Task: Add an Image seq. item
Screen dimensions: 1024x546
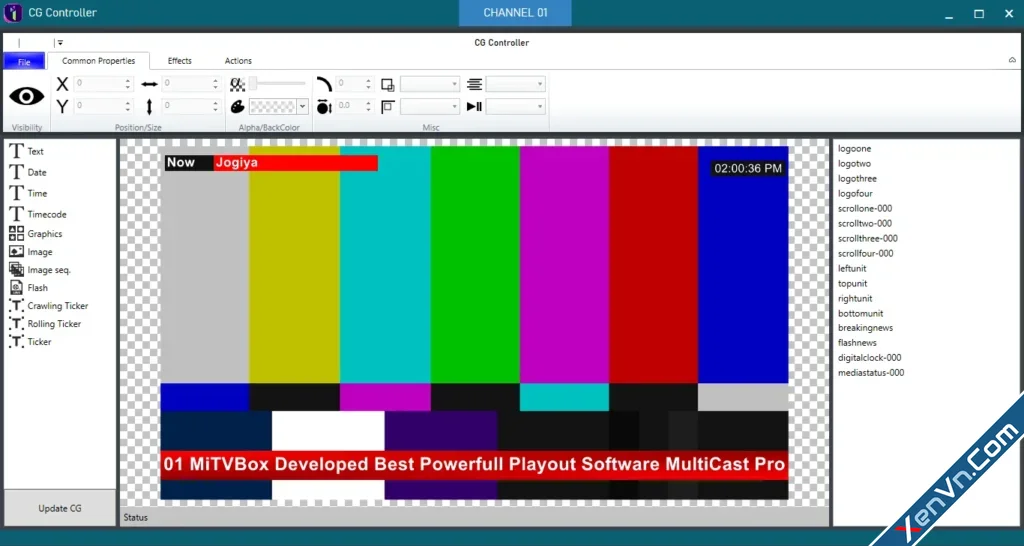Action: point(40,270)
